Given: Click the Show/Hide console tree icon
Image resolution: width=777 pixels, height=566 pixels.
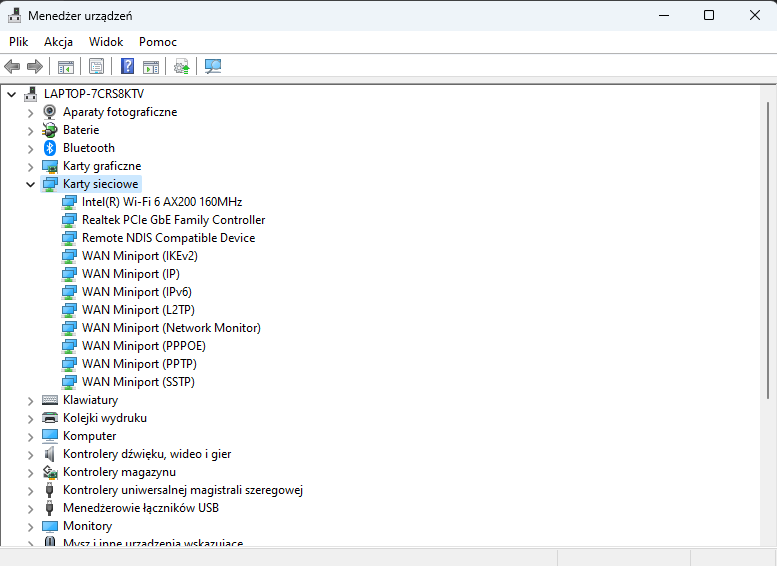Looking at the screenshot, I should [65, 66].
